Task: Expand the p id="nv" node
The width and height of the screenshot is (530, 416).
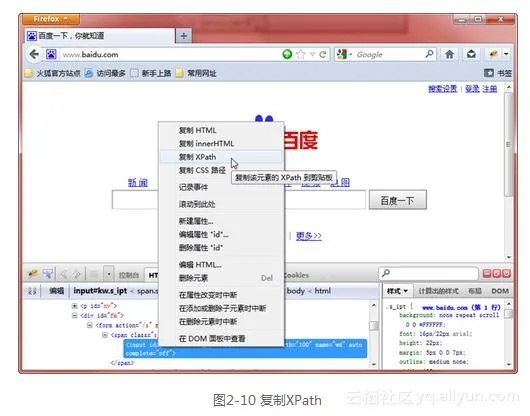Action: [x=74, y=306]
